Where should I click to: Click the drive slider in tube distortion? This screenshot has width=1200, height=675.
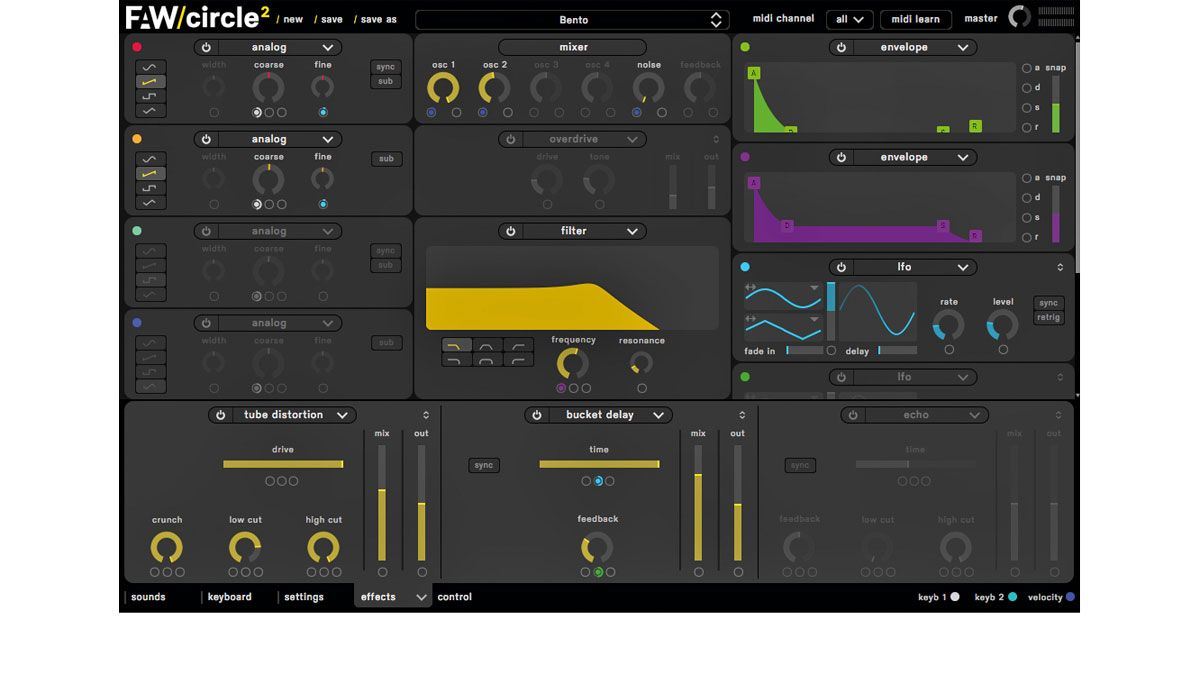click(282, 464)
